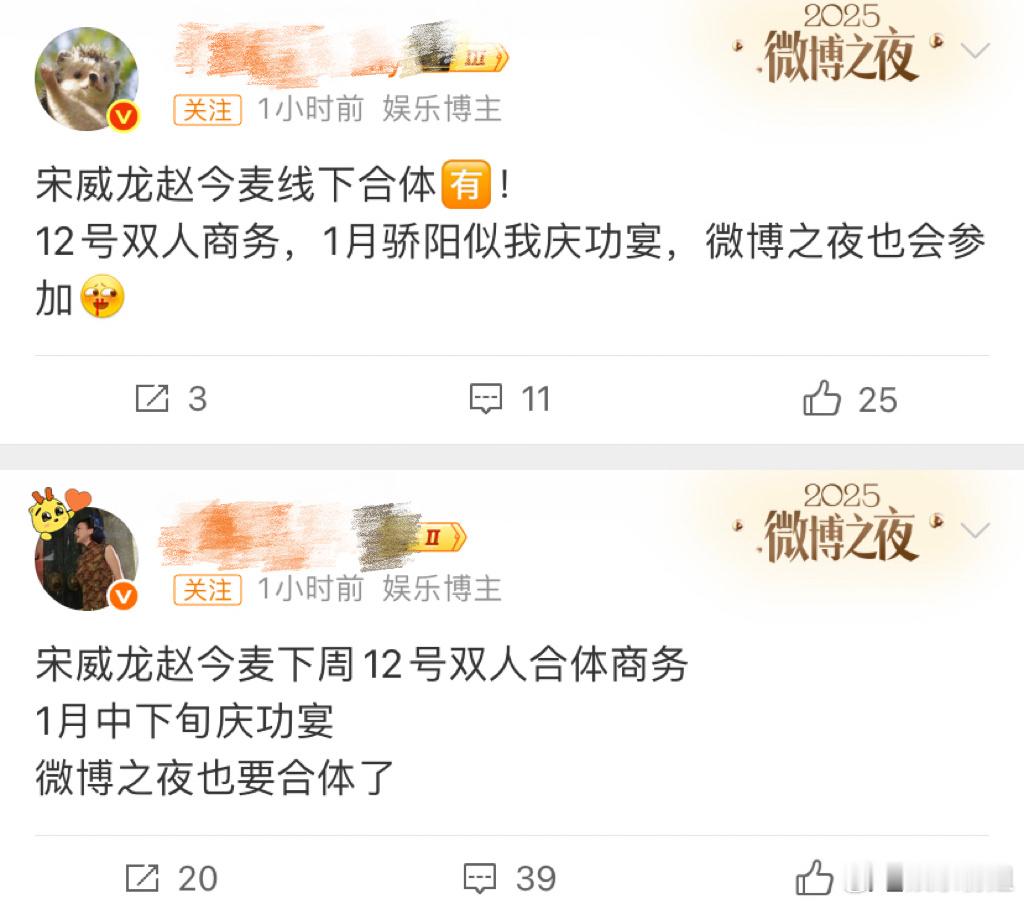Tap the first user's blurred username

[x=307, y=54]
